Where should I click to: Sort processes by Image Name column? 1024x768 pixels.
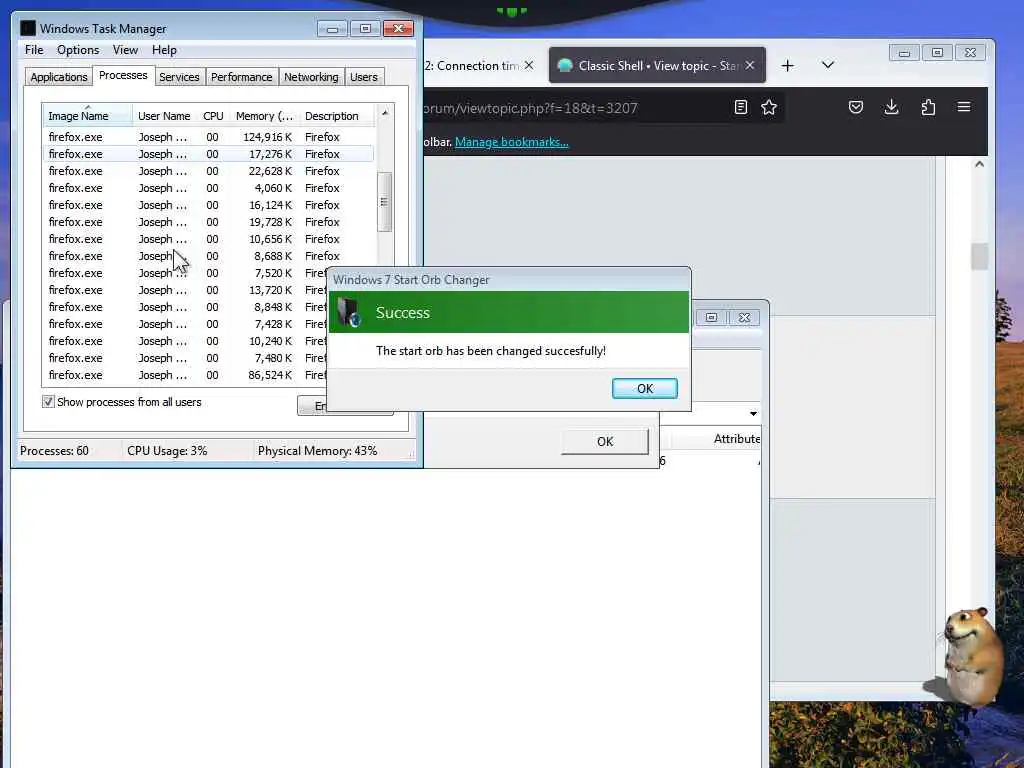point(88,116)
